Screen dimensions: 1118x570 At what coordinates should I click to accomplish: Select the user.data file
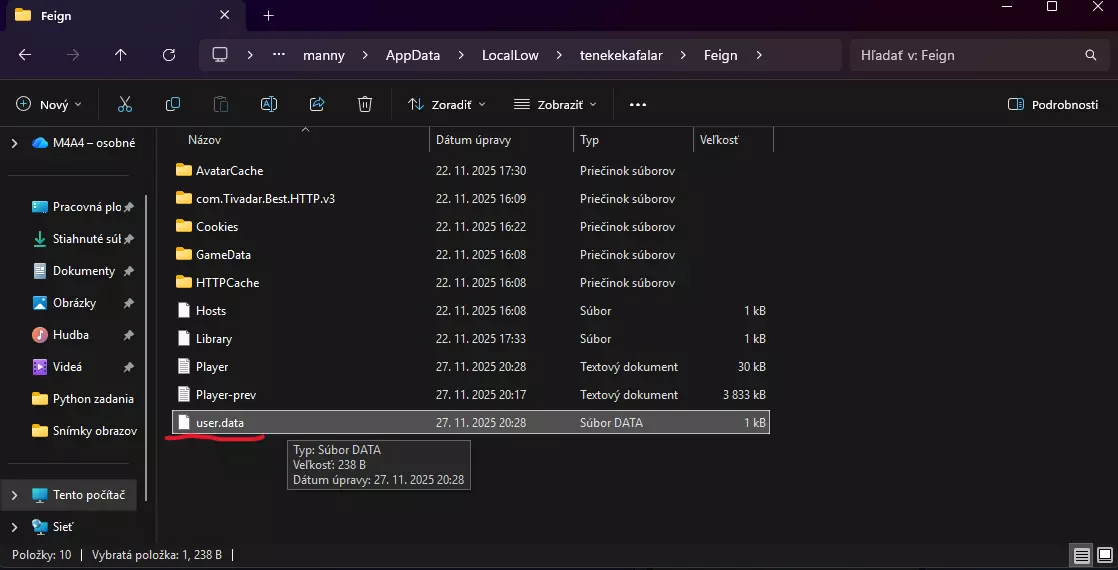[x=471, y=422]
